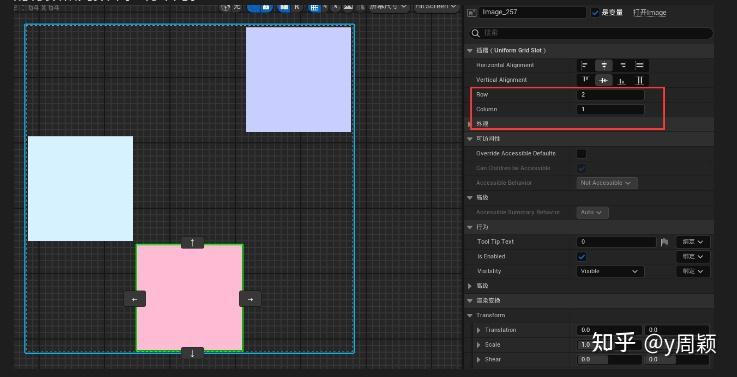Screen dimensions: 737x377
Task: Expand the Translation property row
Action: coord(479,330)
